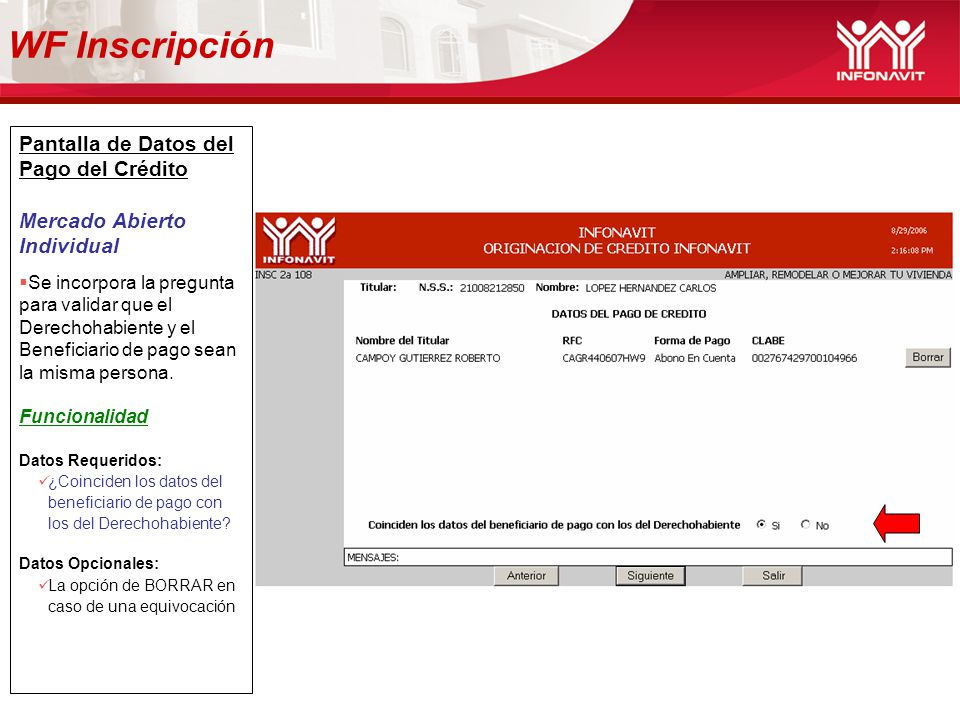Click the 'Datos Opcionales:' heading
The image size is (960, 720).
[89, 563]
